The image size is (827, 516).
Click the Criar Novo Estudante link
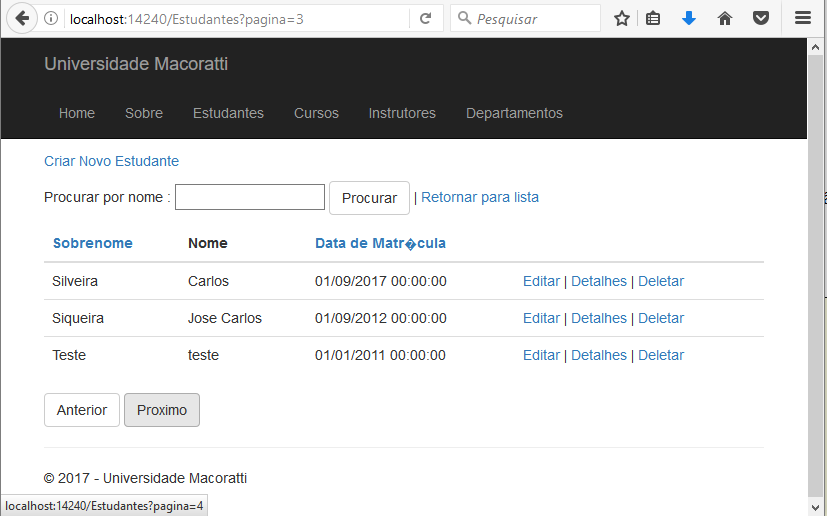(111, 161)
